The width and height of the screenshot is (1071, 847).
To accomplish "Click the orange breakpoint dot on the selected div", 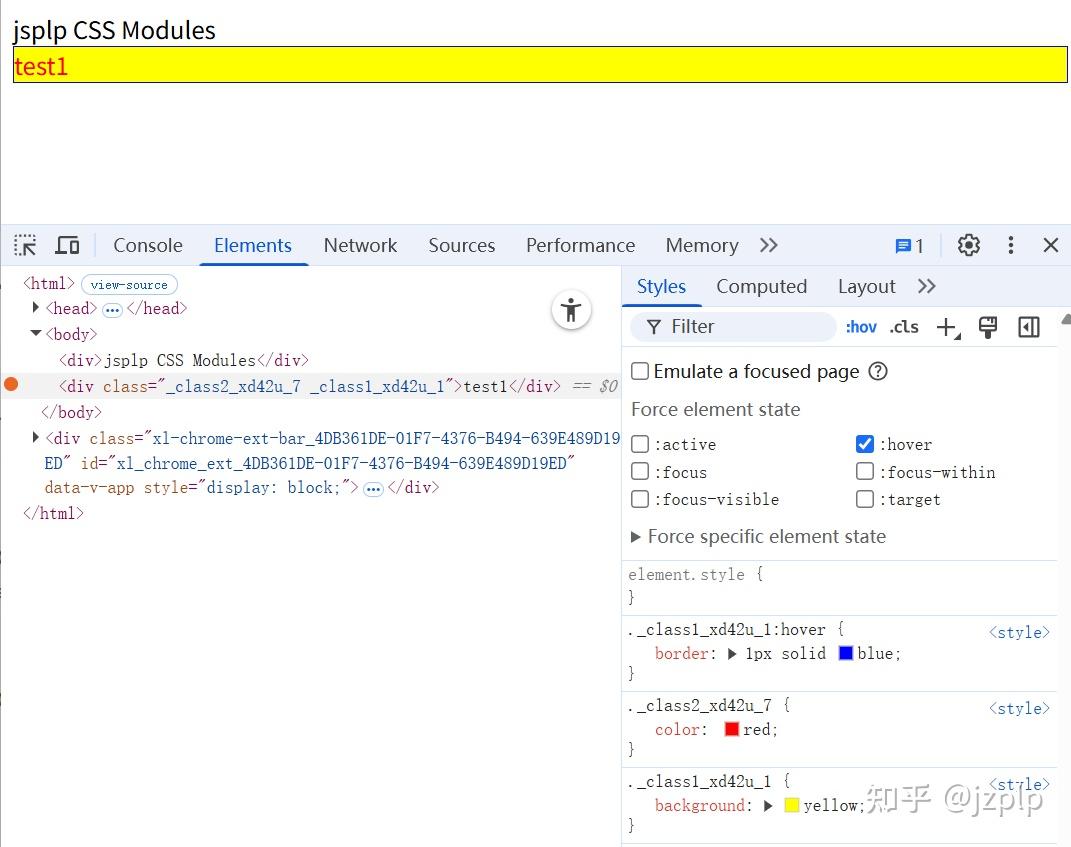I will coord(11,384).
